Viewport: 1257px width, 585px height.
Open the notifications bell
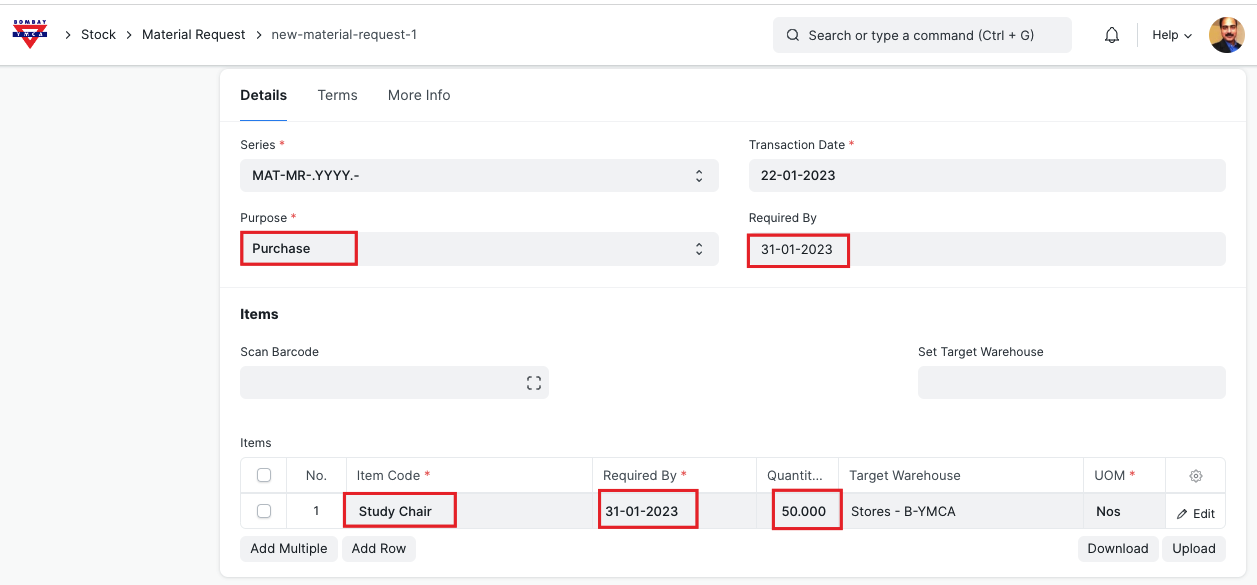pyautogui.click(x=1112, y=35)
